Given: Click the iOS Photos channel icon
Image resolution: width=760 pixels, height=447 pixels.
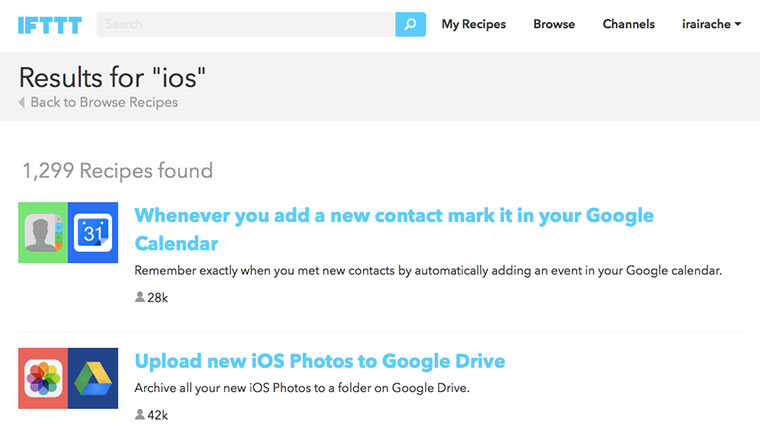Looking at the screenshot, I should coord(43,378).
